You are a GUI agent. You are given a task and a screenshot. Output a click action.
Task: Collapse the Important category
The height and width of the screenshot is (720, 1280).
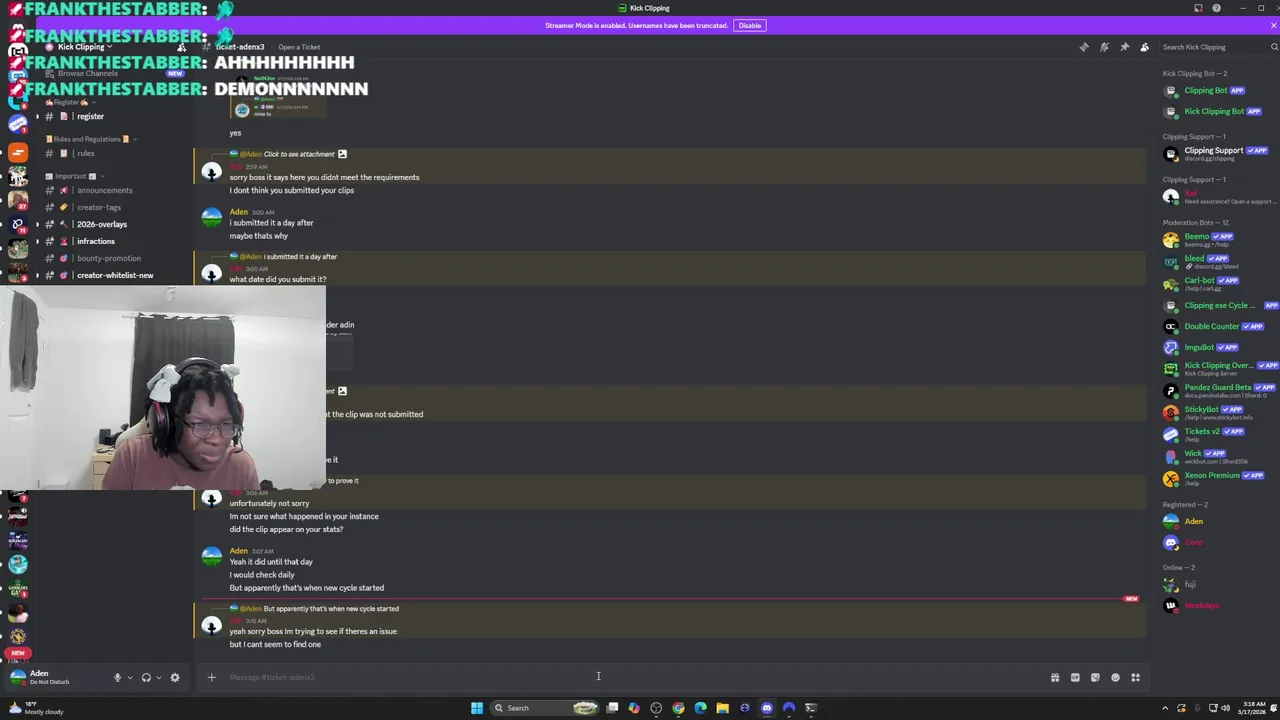(x=74, y=176)
